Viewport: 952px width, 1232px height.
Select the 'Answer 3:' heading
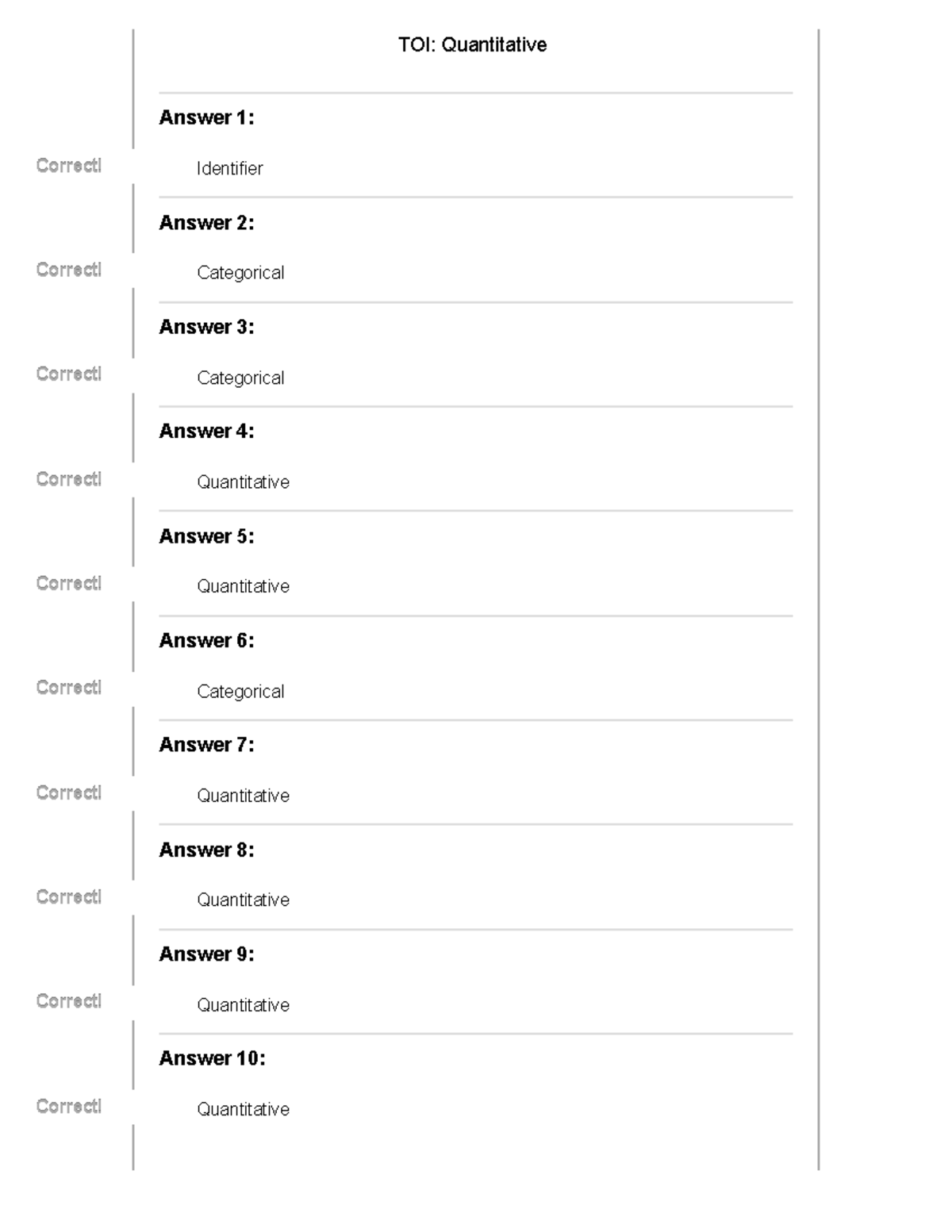point(206,327)
